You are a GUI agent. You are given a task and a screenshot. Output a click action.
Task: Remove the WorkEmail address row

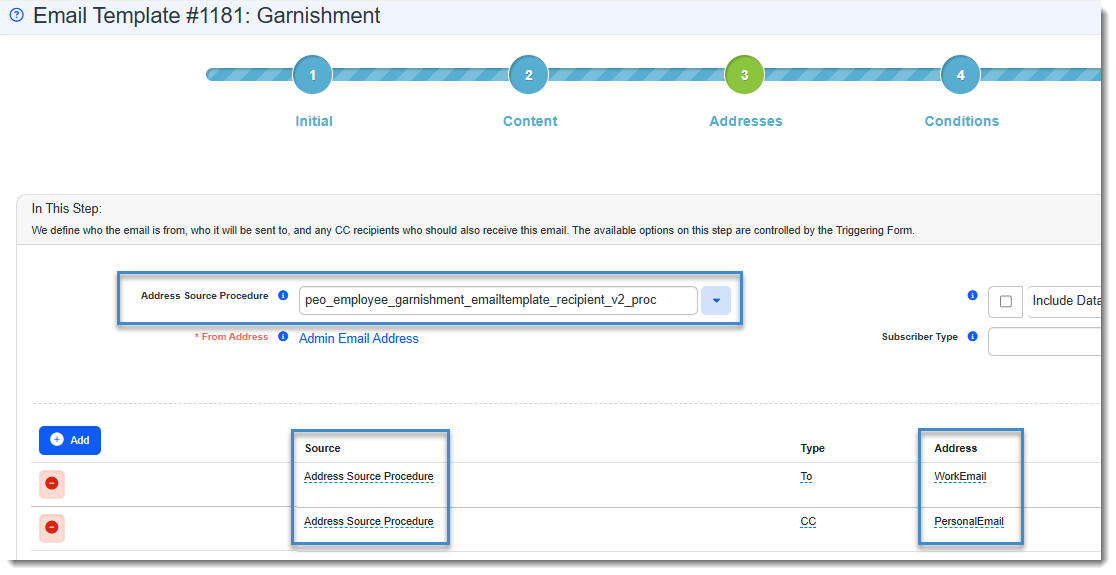(x=52, y=484)
